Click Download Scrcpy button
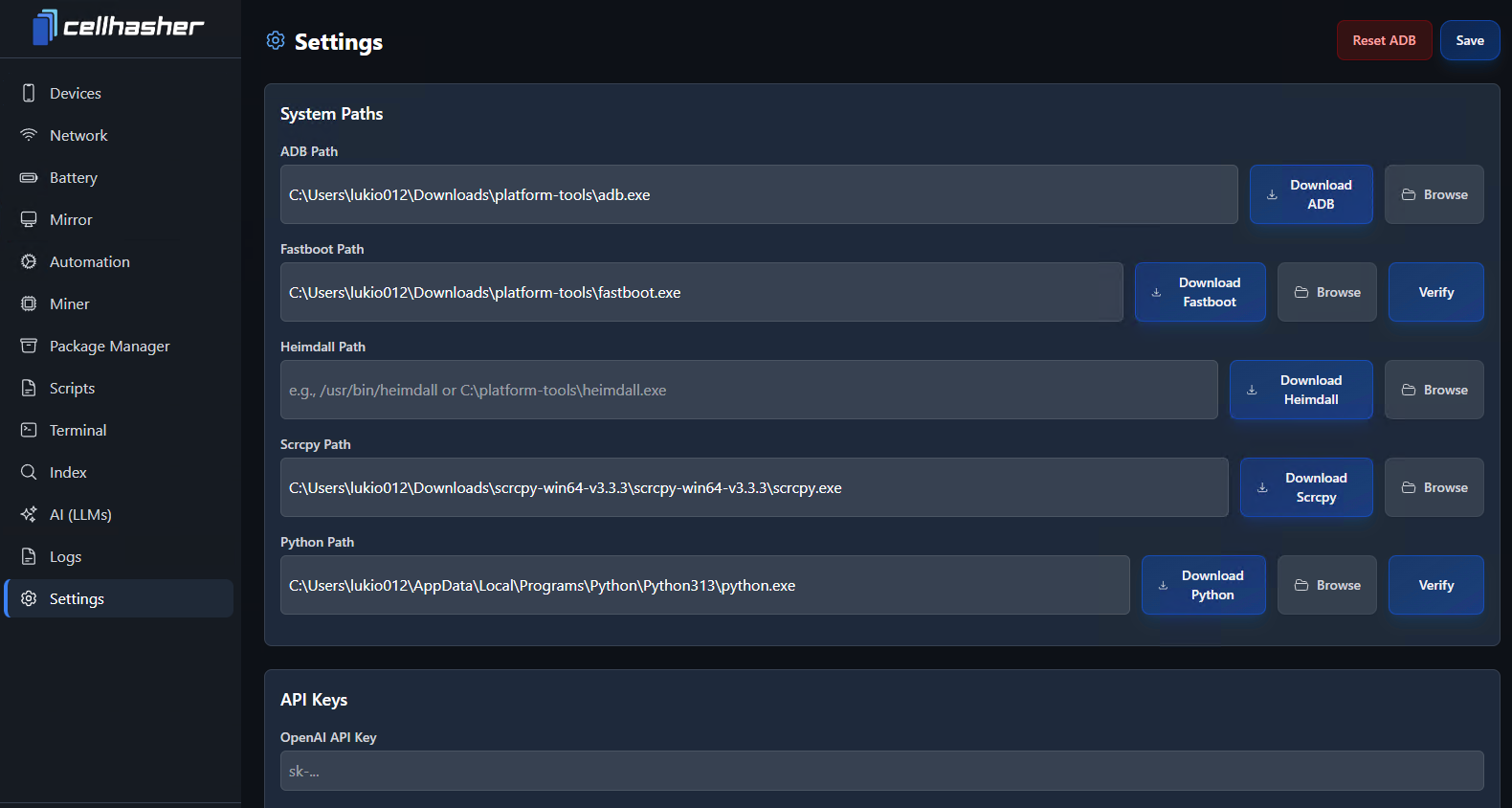The height and width of the screenshot is (808, 1512). (x=1305, y=487)
